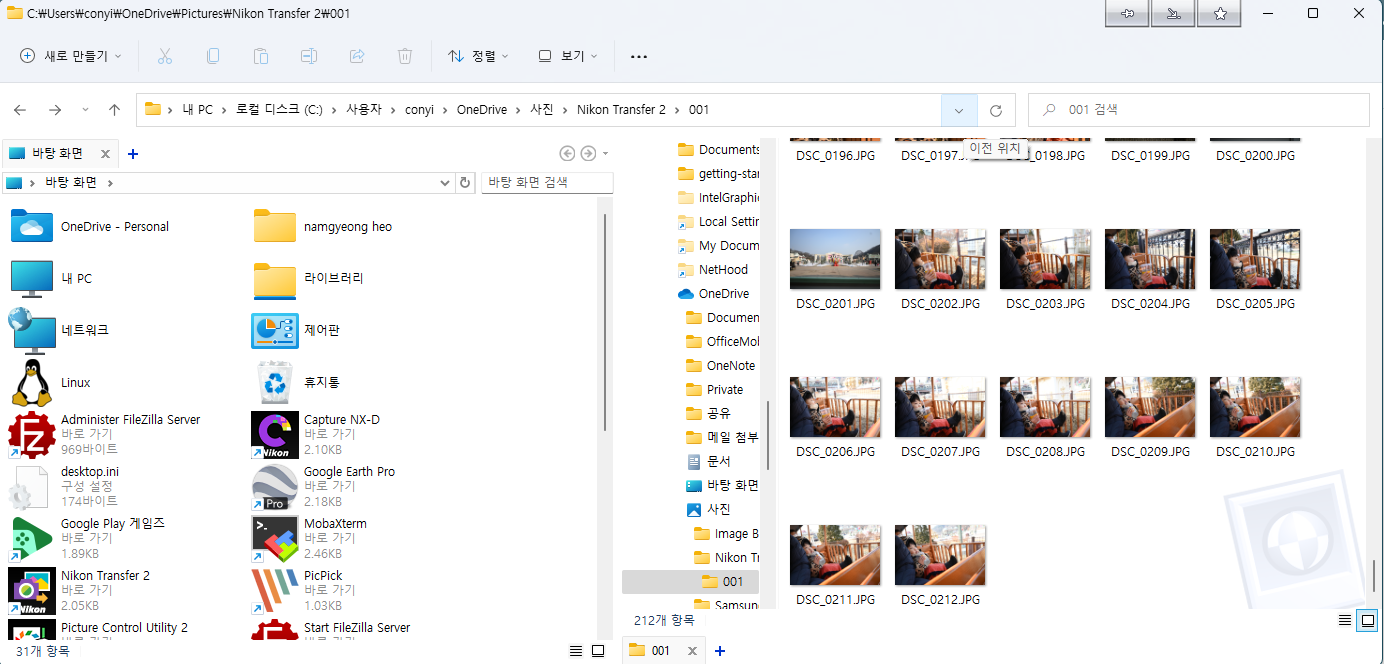Open navigation history dropdown beside desktop pane arrows
Screen dimensions: 1384x664
pyautogui.click(x=605, y=154)
